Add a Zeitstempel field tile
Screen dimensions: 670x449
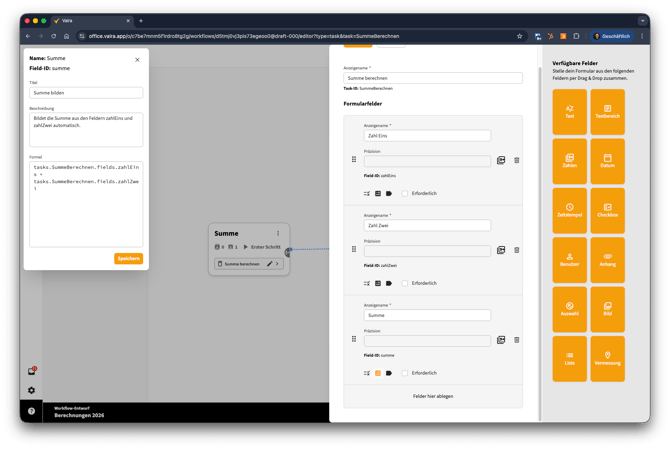point(569,211)
